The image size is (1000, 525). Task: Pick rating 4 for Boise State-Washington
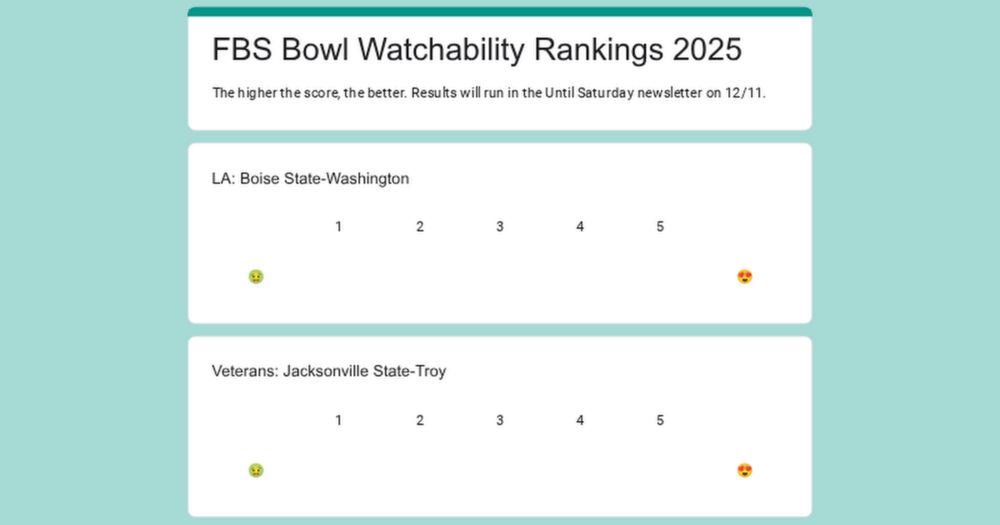(580, 226)
